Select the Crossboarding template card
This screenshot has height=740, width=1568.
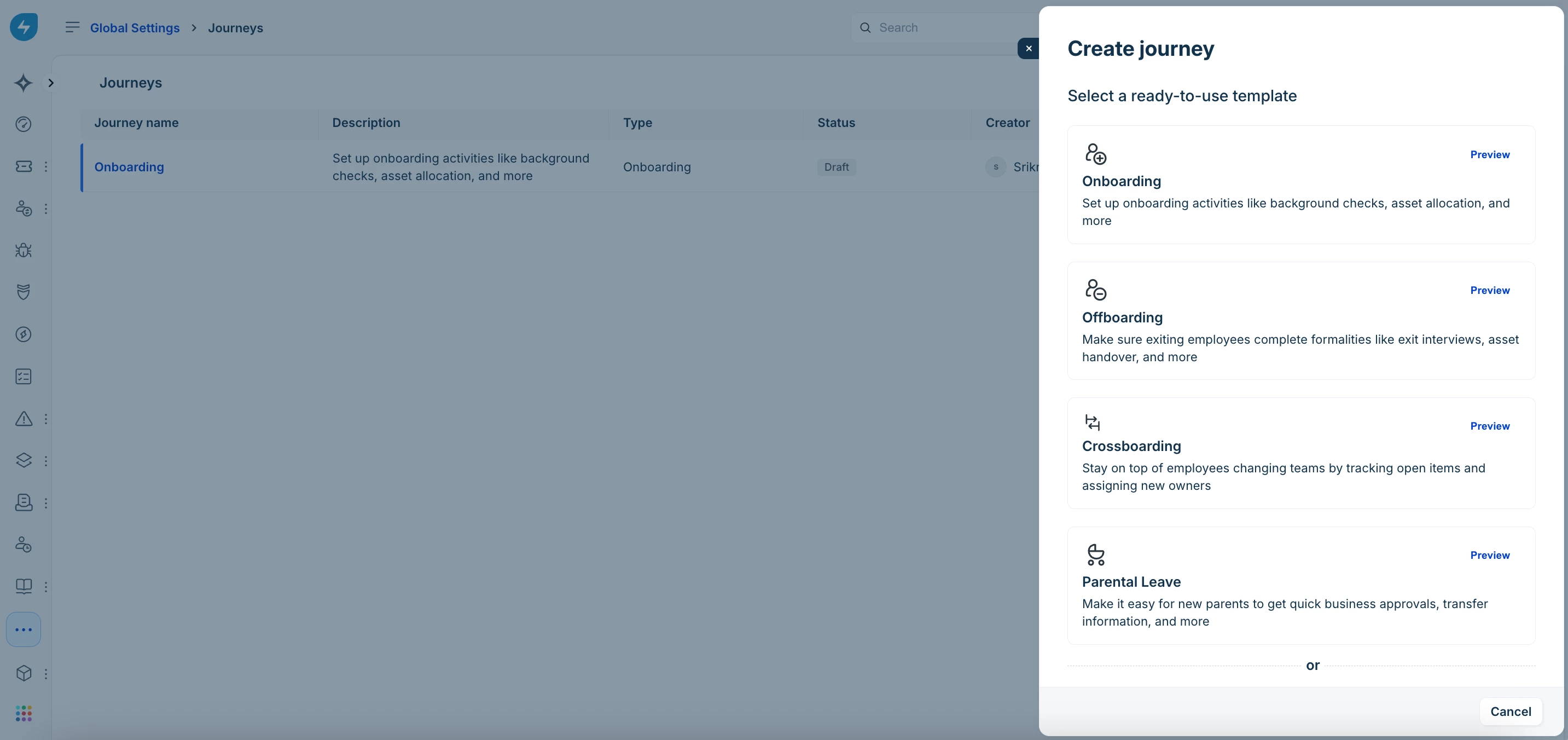click(1300, 453)
